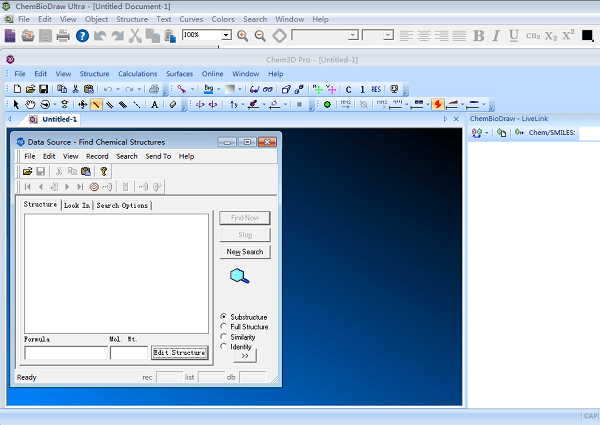This screenshot has height=425, width=600.
Task: Click the Stop button
Action: [245, 235]
